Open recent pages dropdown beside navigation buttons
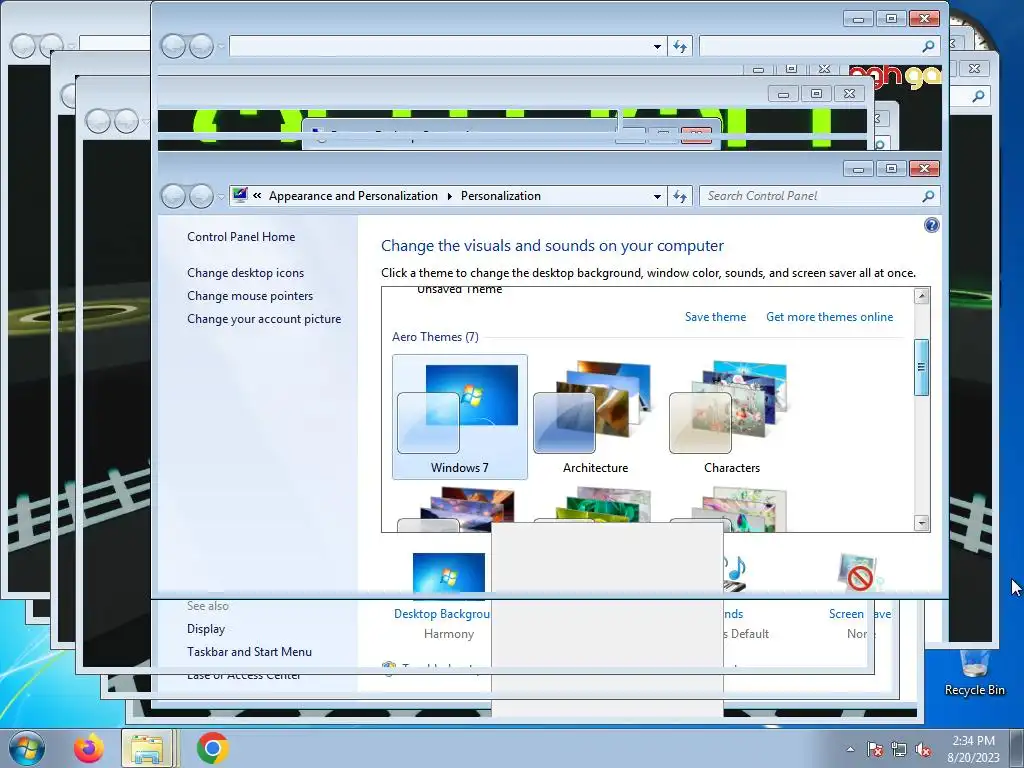Image resolution: width=1024 pixels, height=768 pixels. click(221, 196)
